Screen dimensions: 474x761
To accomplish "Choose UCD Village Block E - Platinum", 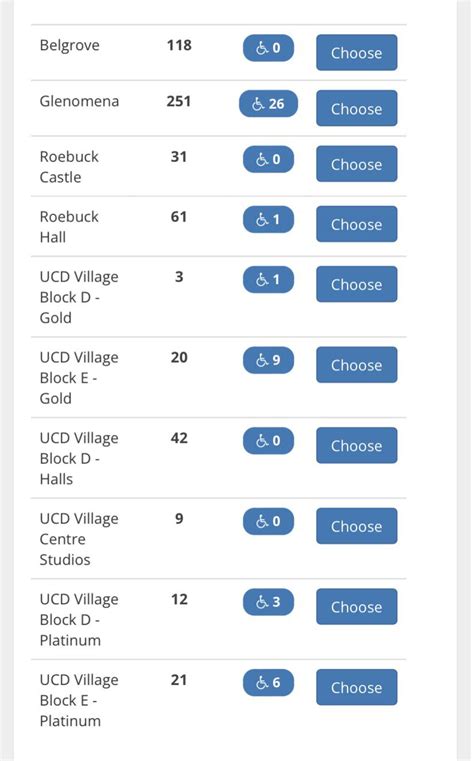I will (x=357, y=687).
